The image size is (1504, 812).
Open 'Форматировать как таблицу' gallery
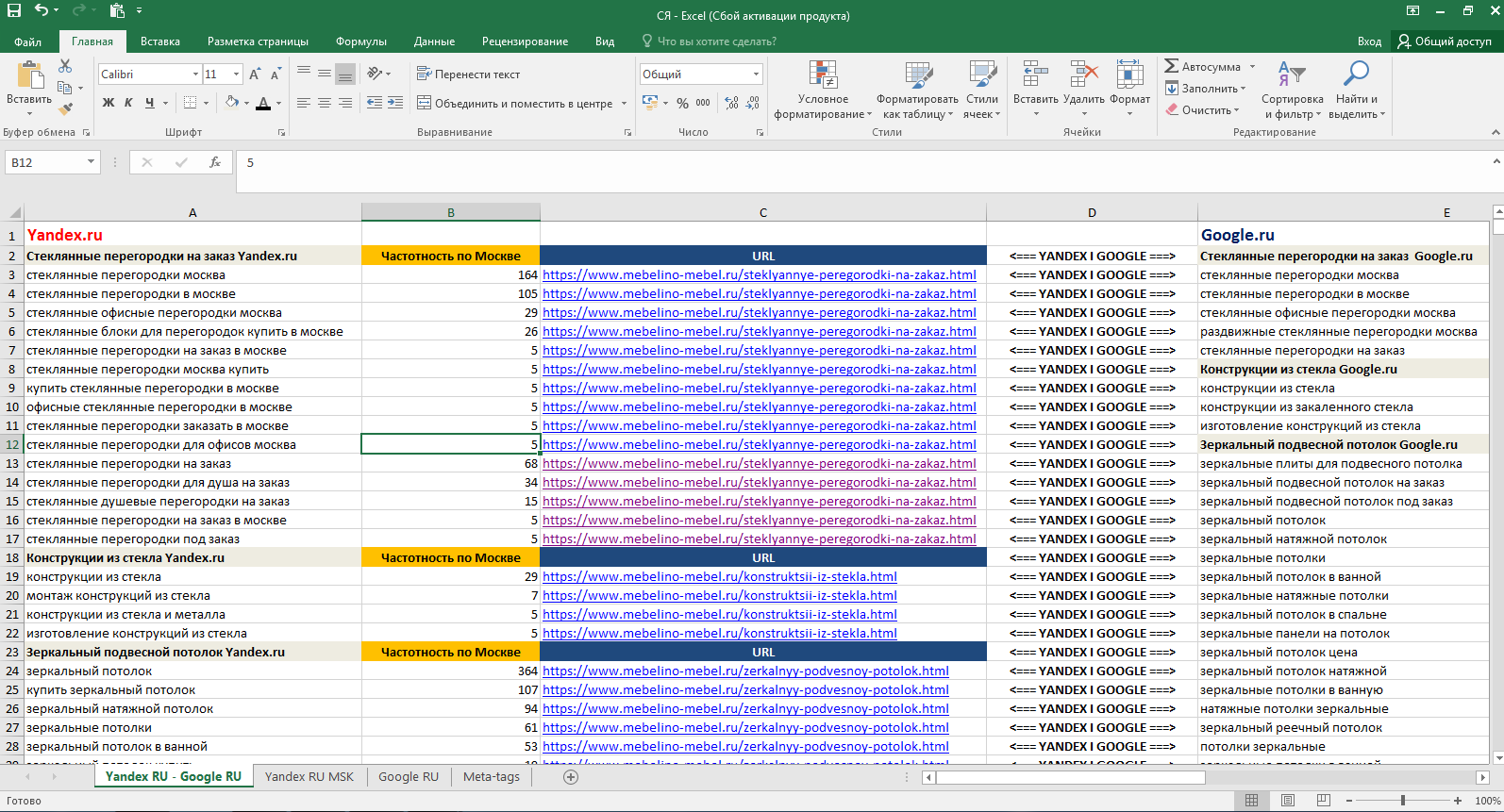[x=917, y=90]
